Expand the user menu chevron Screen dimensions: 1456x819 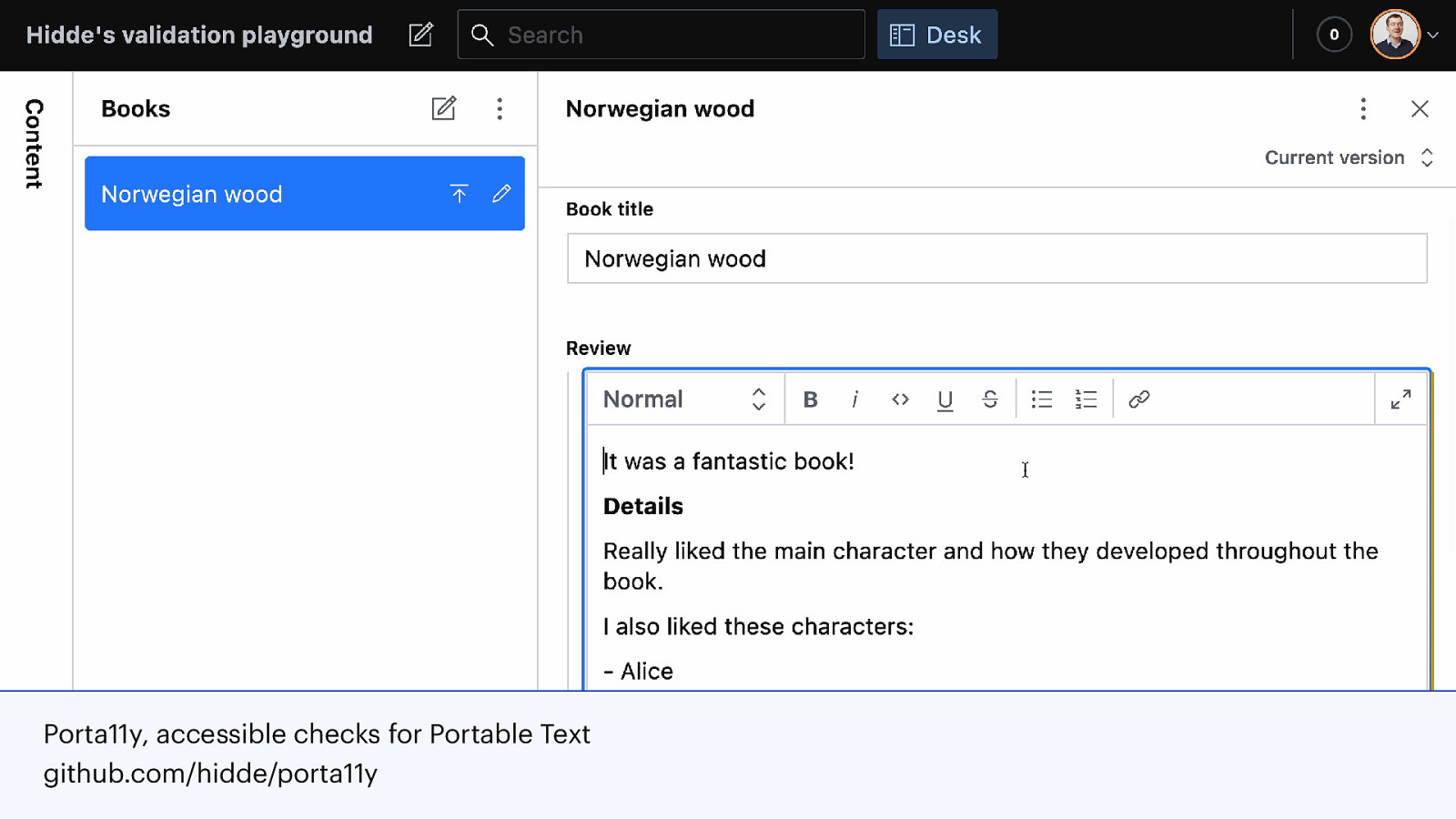pos(1432,35)
